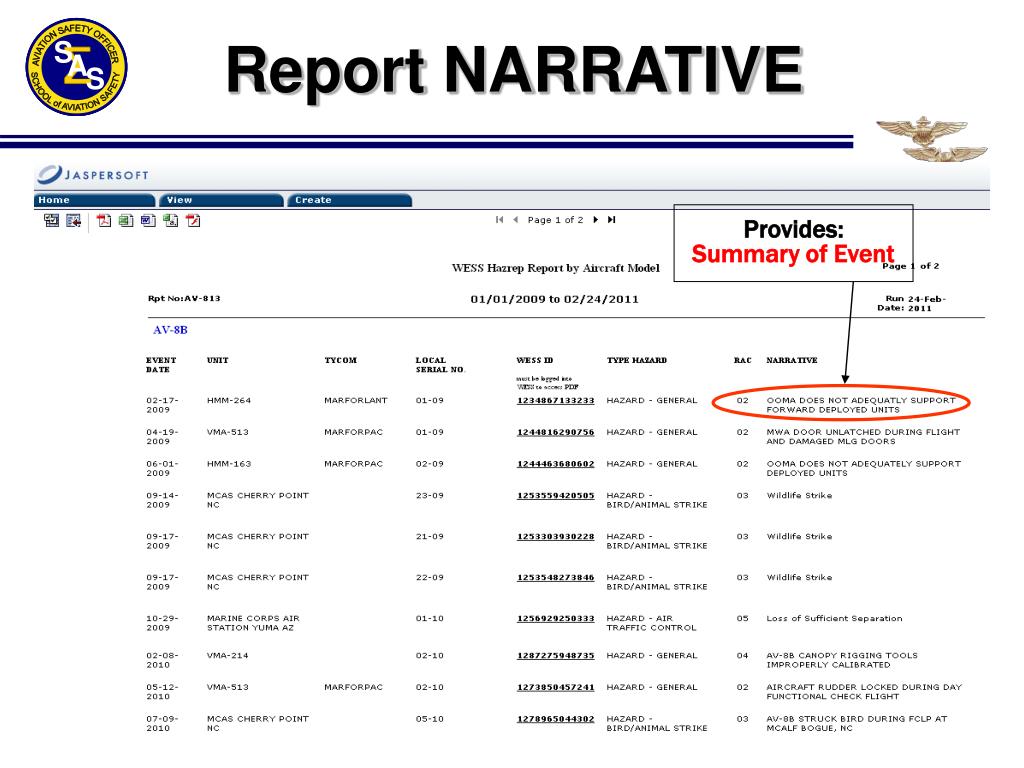The image size is (1024, 768).
Task: Export report to Excel
Action: point(126,221)
